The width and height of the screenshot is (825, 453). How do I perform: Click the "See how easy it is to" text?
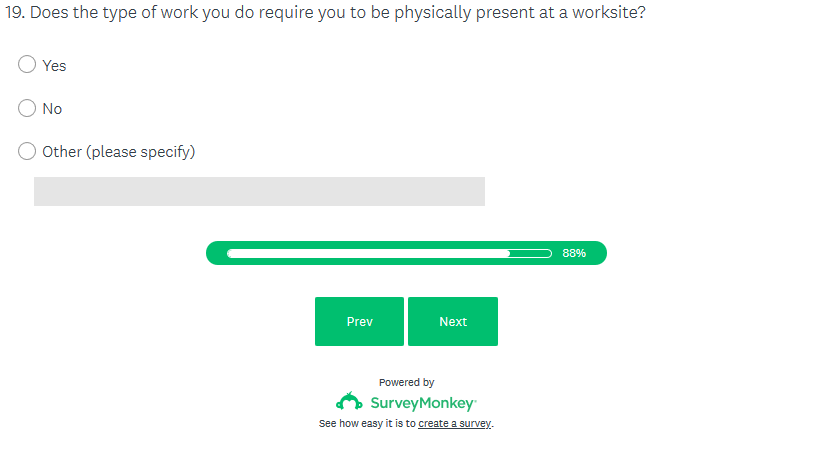(x=367, y=424)
